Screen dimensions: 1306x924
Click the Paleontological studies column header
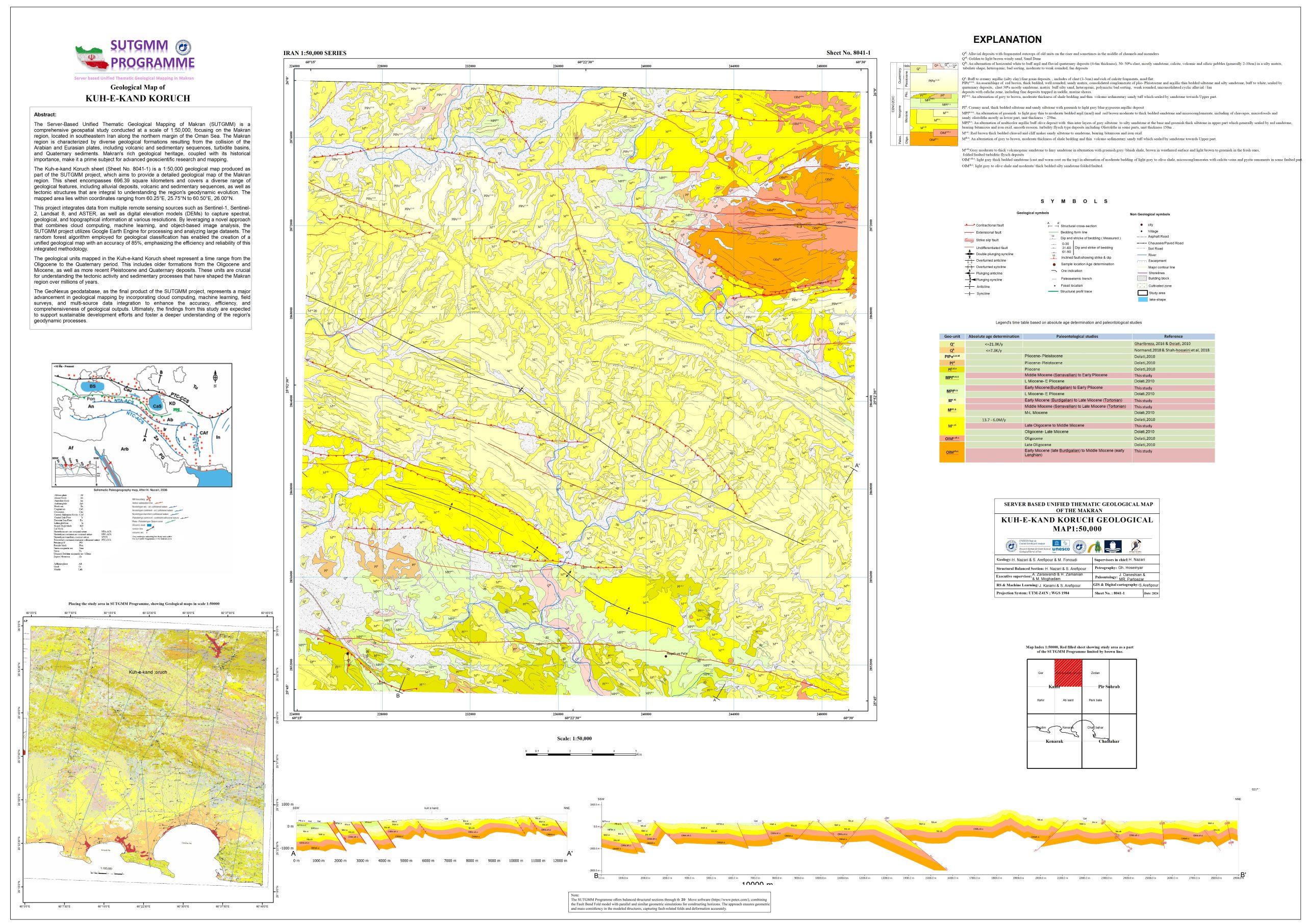pyautogui.click(x=1077, y=336)
